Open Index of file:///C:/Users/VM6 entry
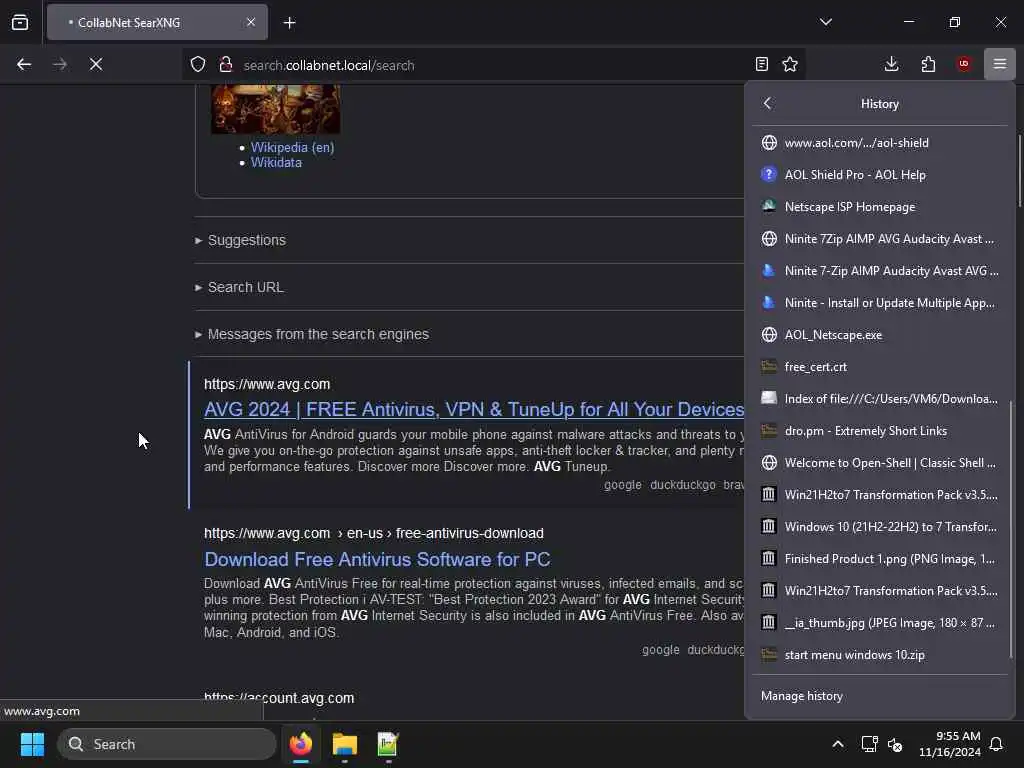Image resolution: width=1024 pixels, height=768 pixels. pyautogui.click(x=880, y=398)
